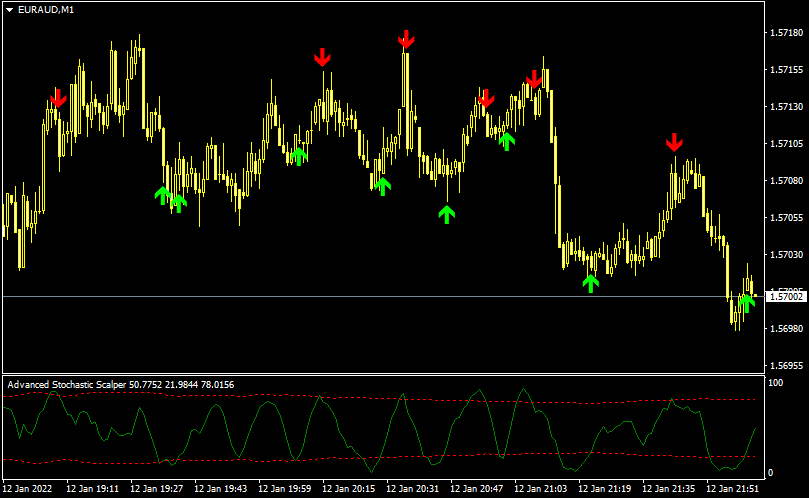Select the isolated green arrow near 1.57055 level
The height and width of the screenshot is (498, 809).
(447, 213)
